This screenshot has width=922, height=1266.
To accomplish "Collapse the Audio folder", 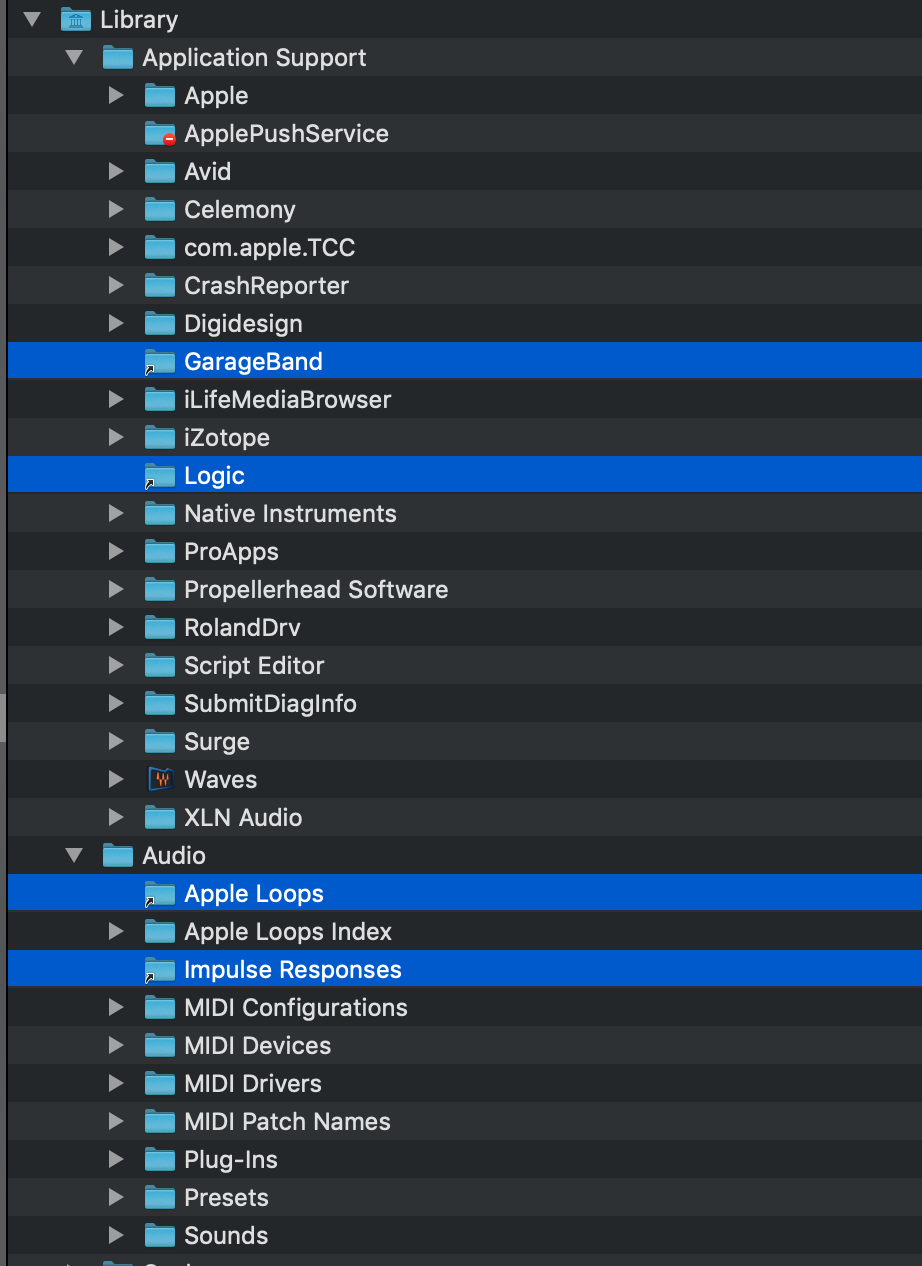I will tap(74, 856).
